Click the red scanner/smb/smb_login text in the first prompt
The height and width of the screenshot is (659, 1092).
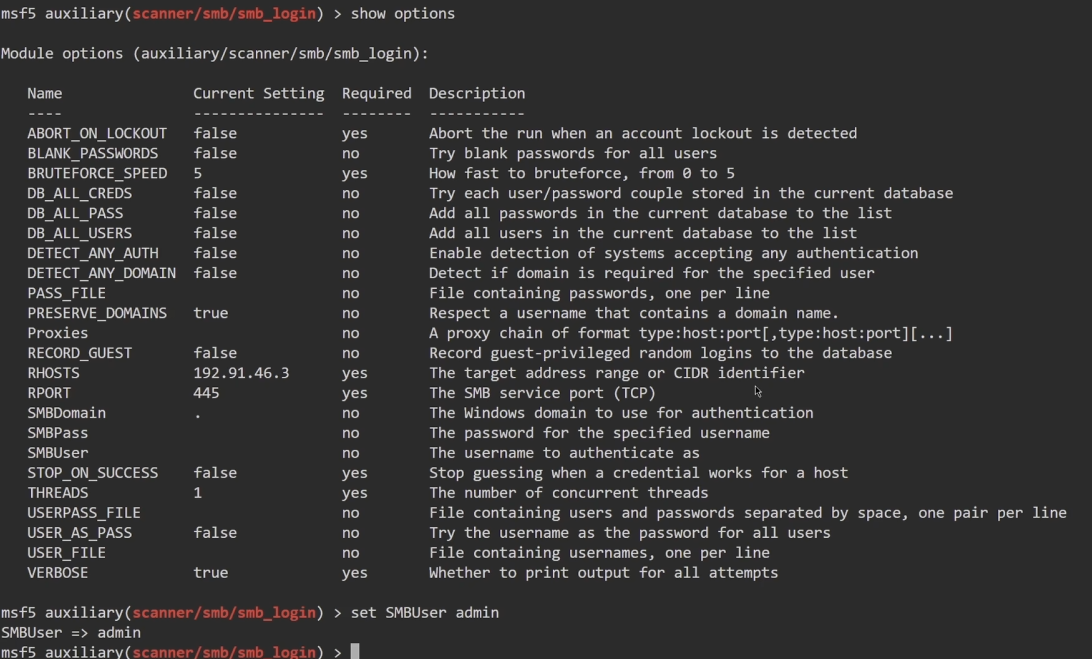[226, 13]
